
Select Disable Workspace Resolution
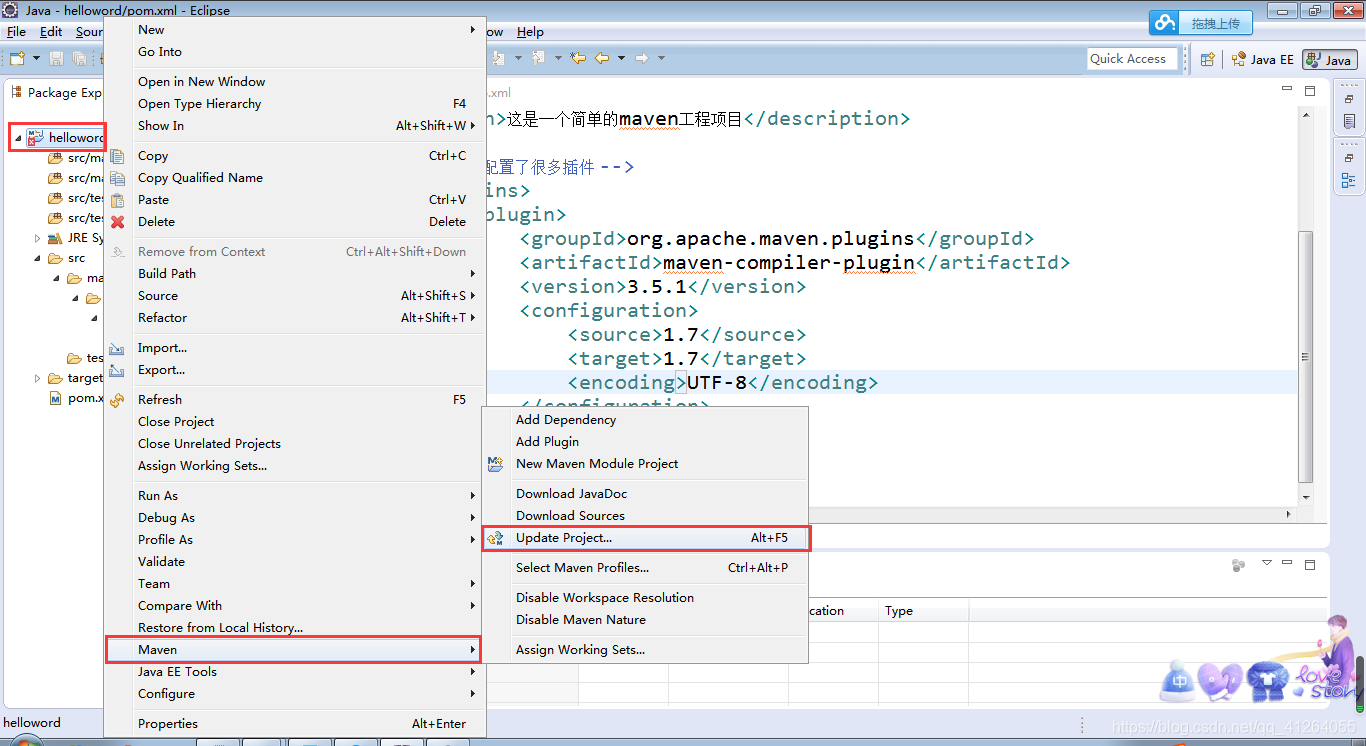click(x=645, y=598)
